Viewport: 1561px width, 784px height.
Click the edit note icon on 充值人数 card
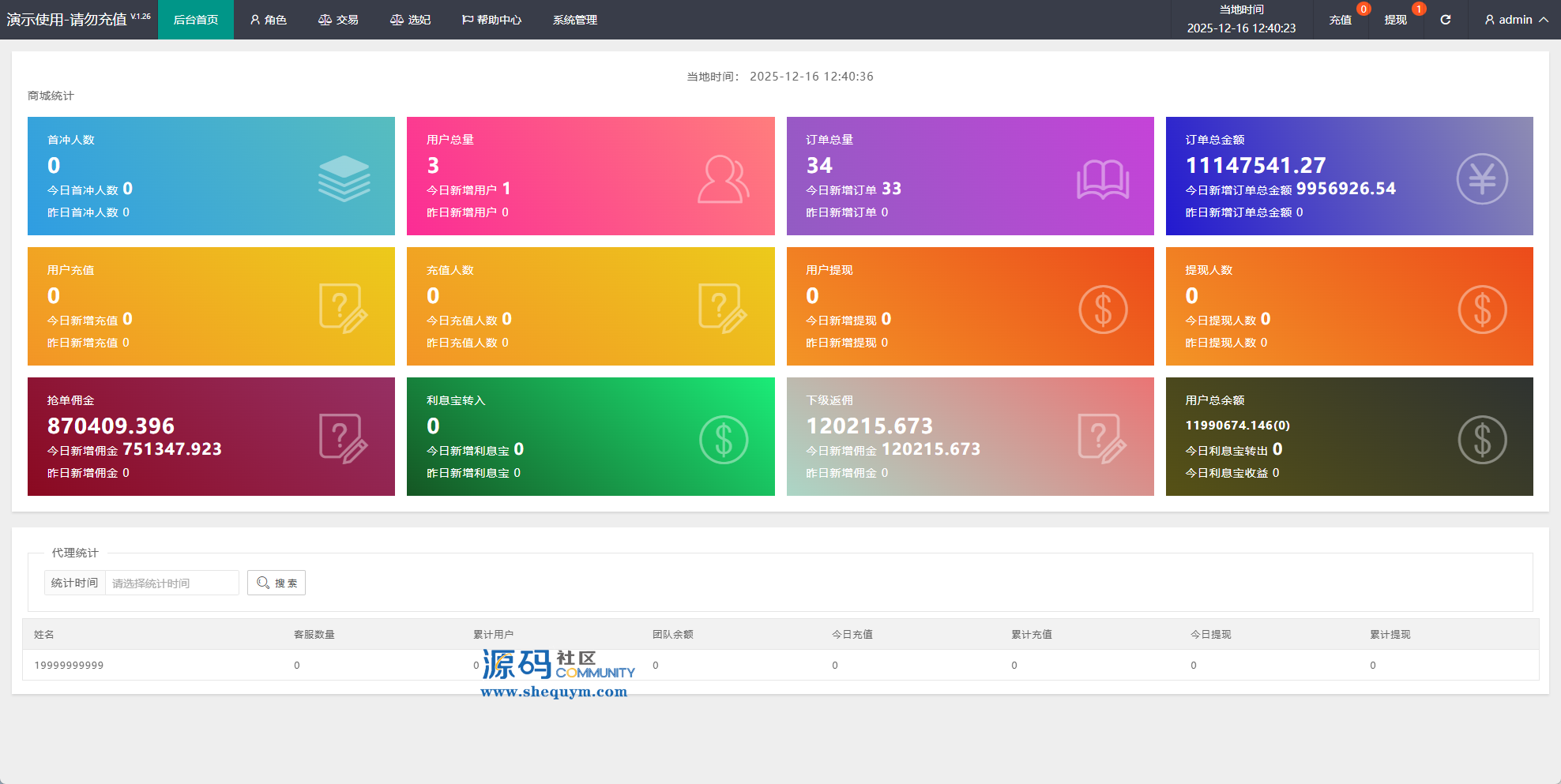coord(722,308)
